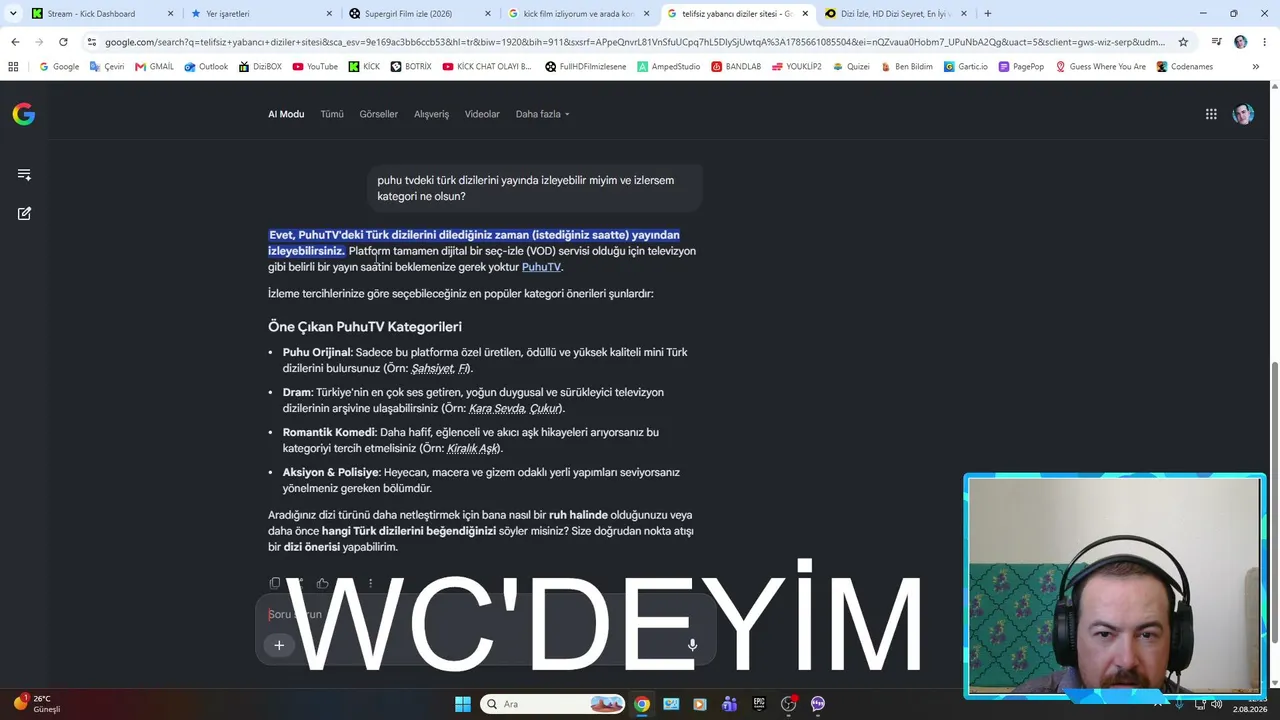Open the BANDLAB bookmark
1280x720 pixels.
click(736, 67)
